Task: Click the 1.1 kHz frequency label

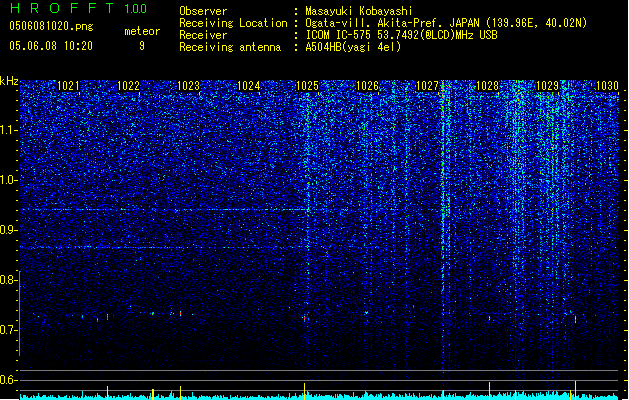Action: pyautogui.click(x=8, y=130)
